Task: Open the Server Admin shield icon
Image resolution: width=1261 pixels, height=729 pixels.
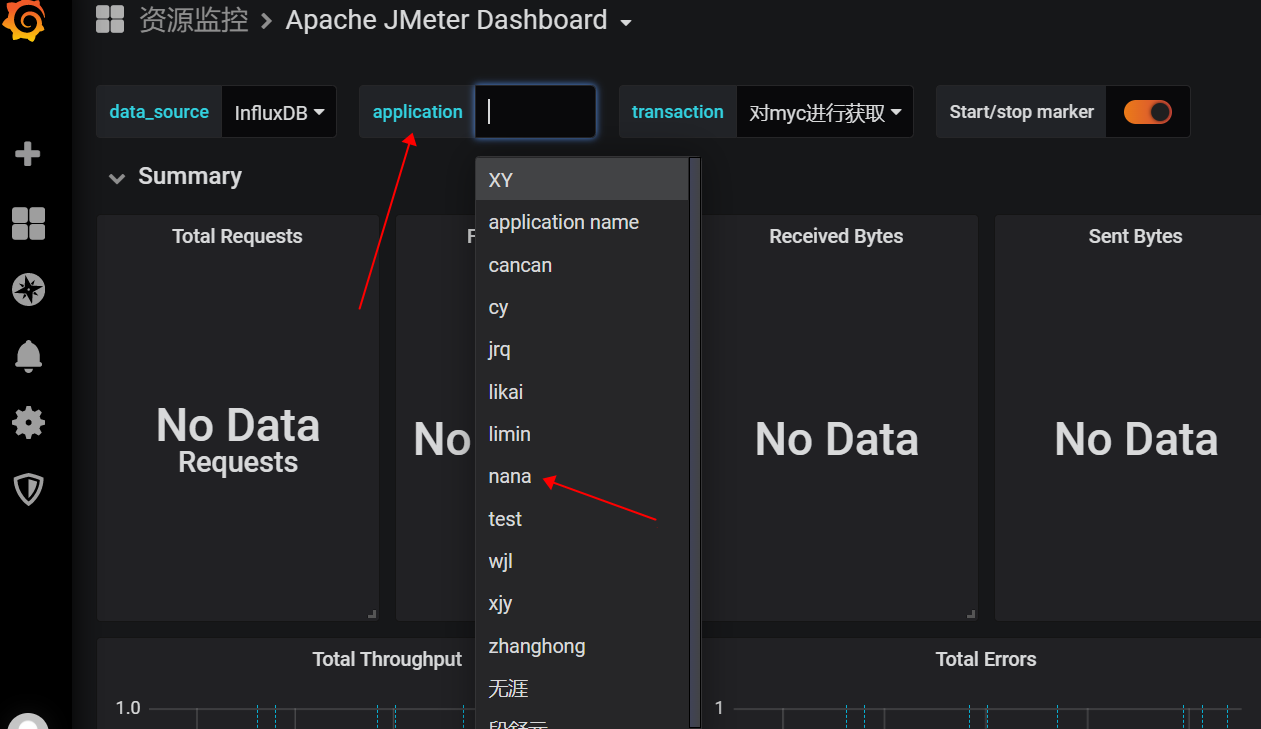Action: pyautogui.click(x=28, y=489)
